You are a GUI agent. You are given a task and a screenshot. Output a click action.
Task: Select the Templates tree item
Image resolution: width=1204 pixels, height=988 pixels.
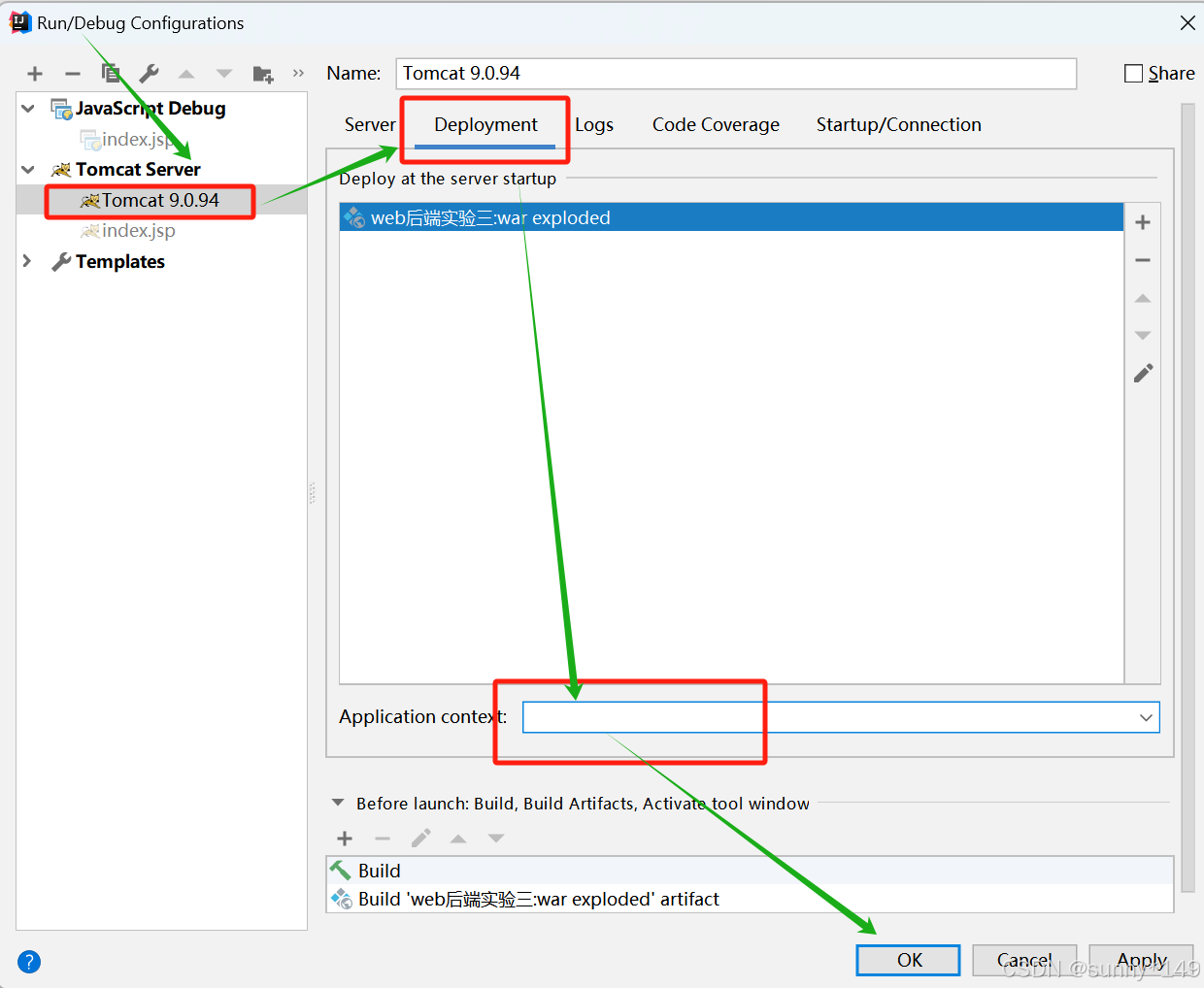click(x=119, y=261)
